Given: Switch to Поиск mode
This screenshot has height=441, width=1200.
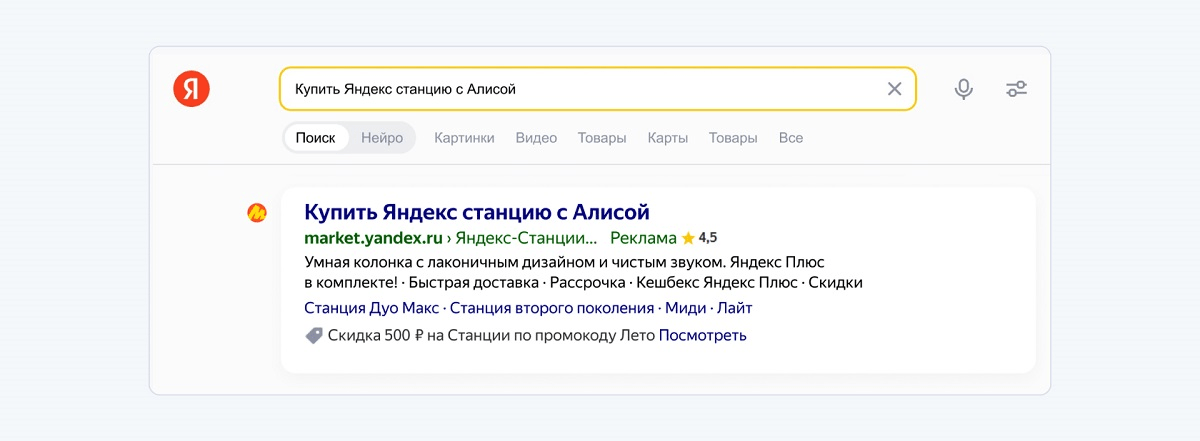Looking at the screenshot, I should (x=315, y=138).
